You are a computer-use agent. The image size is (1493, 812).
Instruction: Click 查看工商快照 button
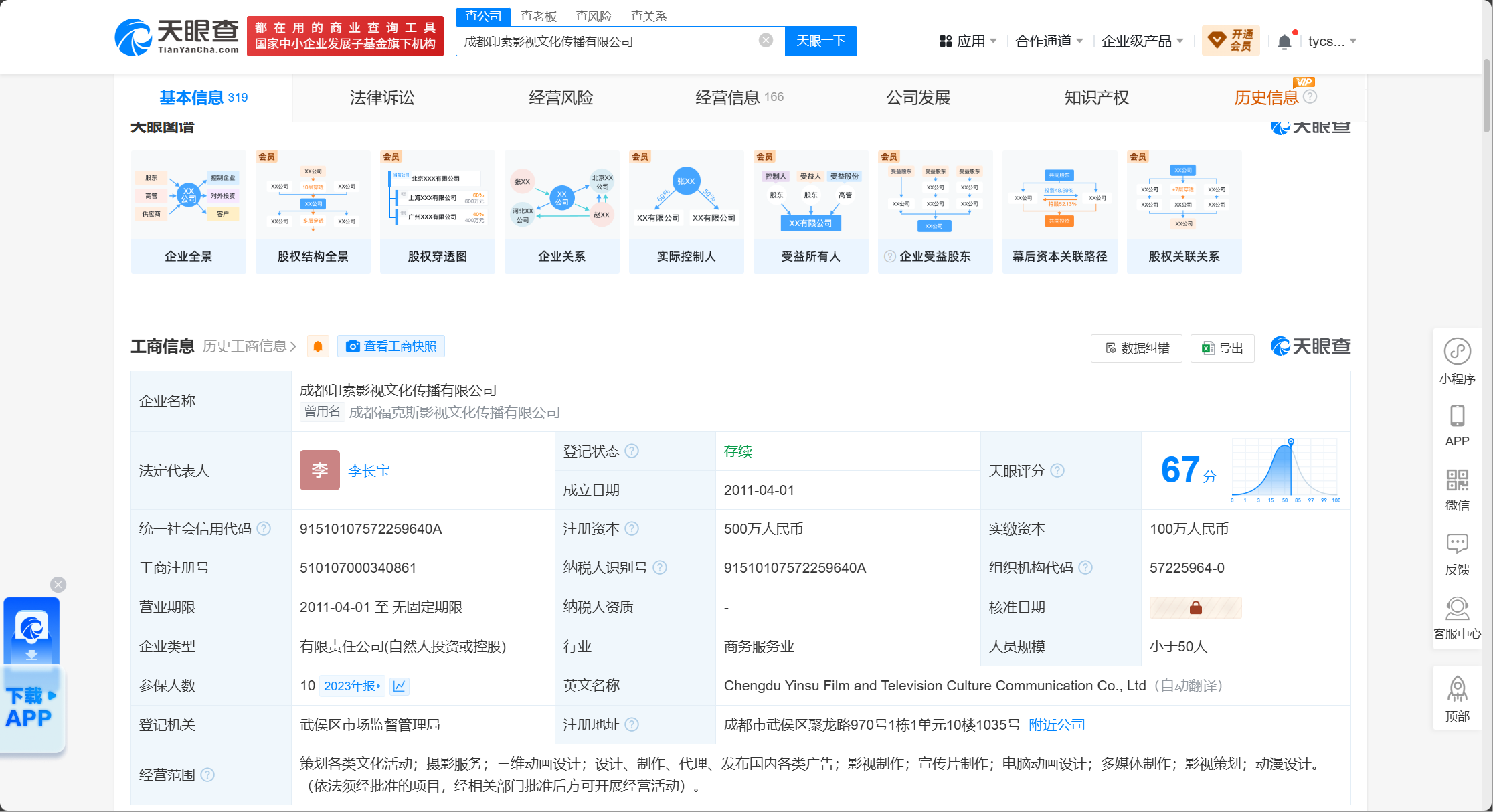(x=391, y=346)
